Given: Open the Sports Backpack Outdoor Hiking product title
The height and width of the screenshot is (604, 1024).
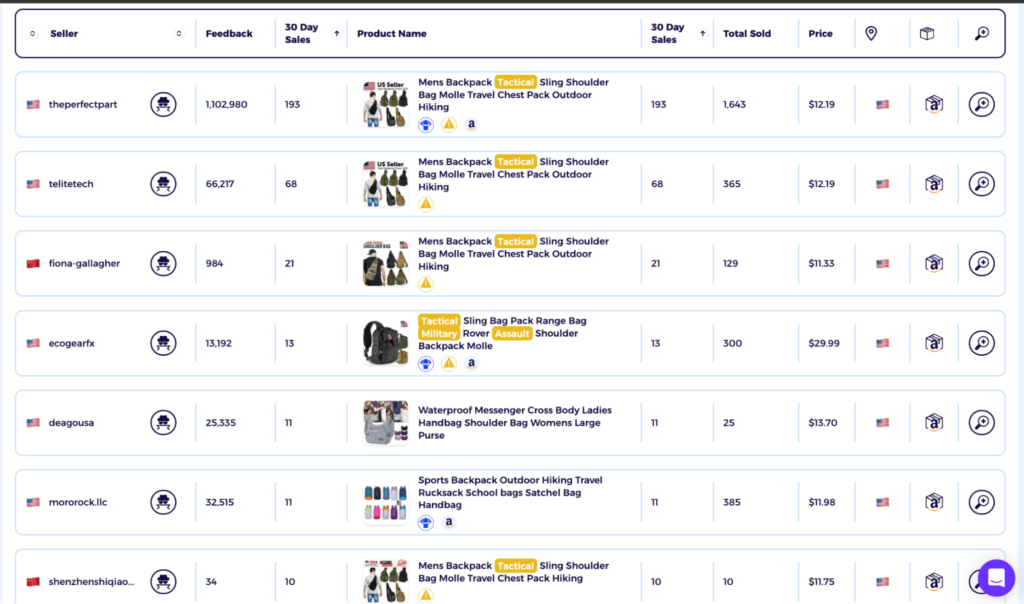Looking at the screenshot, I should (510, 492).
